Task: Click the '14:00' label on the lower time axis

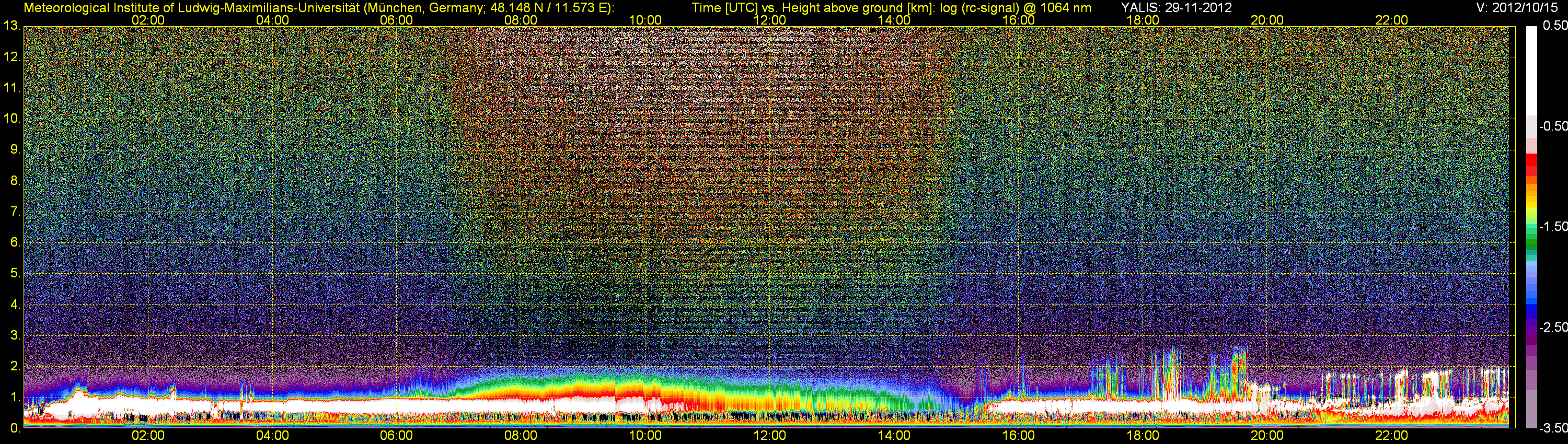Action: click(894, 436)
